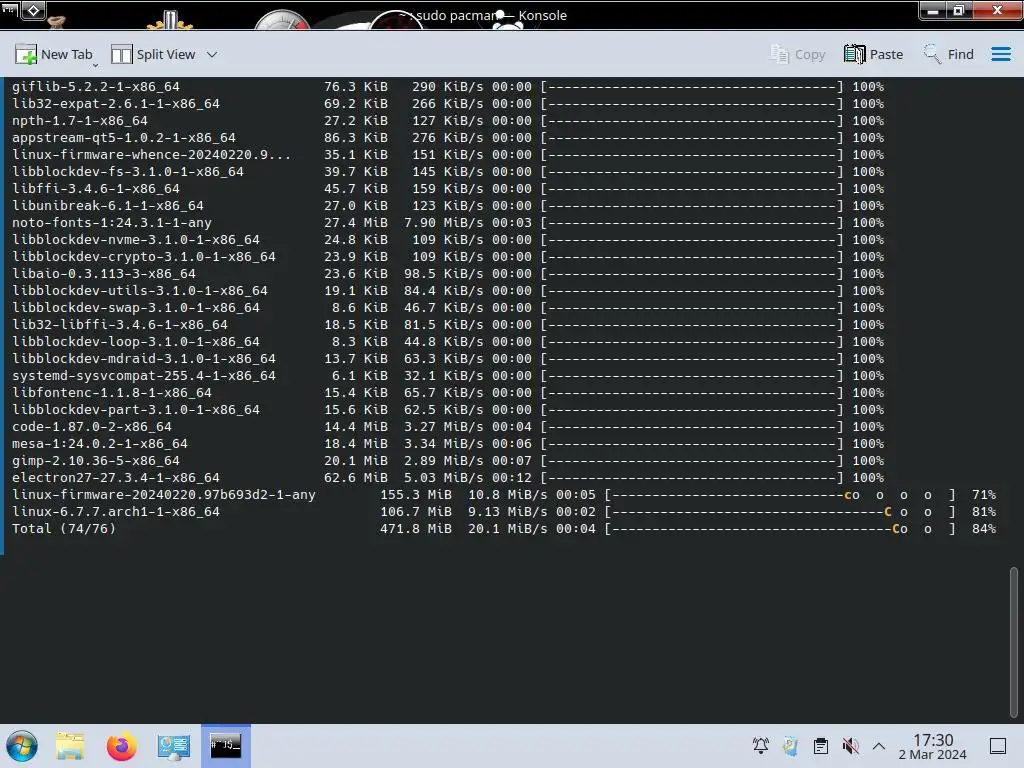1024x768 pixels.
Task: Click the Copy toolbar button
Action: pyautogui.click(x=797, y=55)
